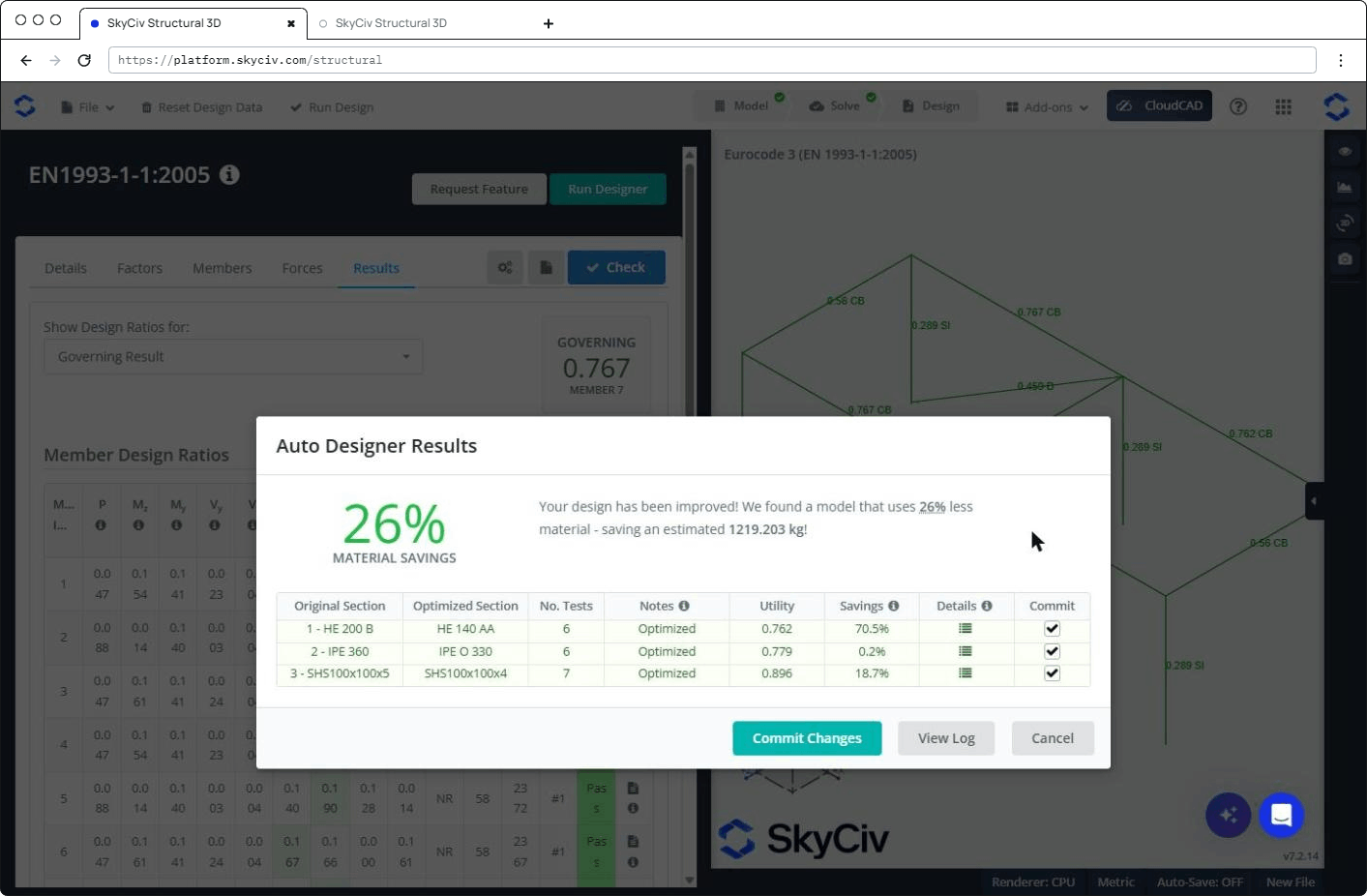This screenshot has height=896, width=1367.
Task: Click the rotate view icon in right sidebar
Action: [1345, 223]
